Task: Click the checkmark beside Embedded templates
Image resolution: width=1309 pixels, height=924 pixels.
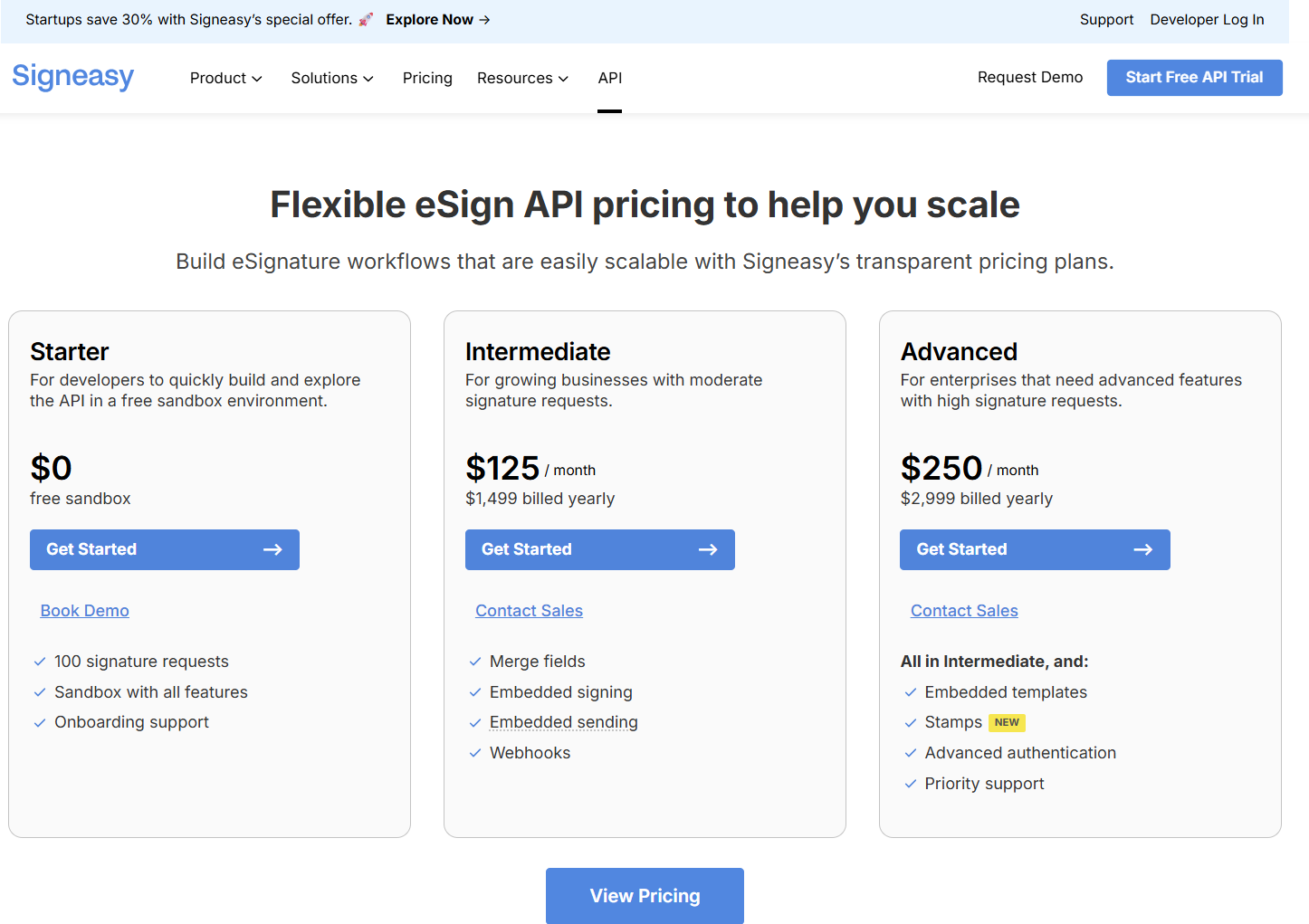Action: 911,692
